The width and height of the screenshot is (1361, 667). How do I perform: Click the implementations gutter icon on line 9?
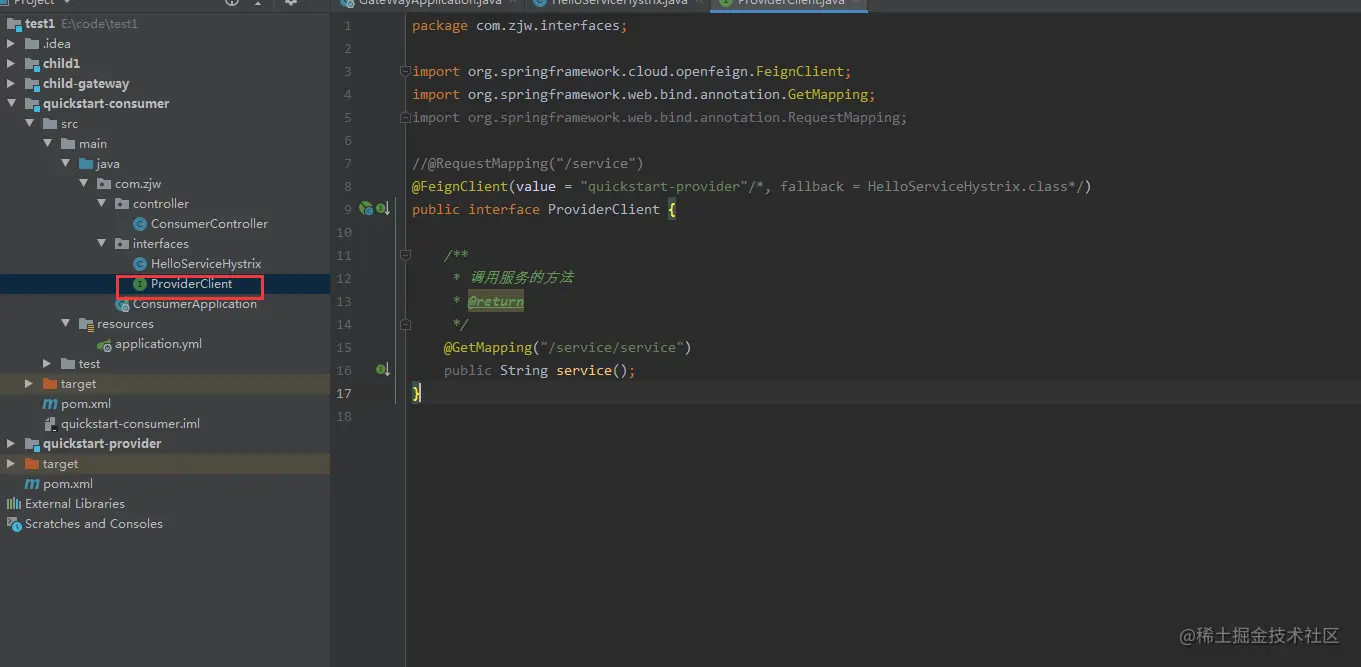[x=383, y=209]
